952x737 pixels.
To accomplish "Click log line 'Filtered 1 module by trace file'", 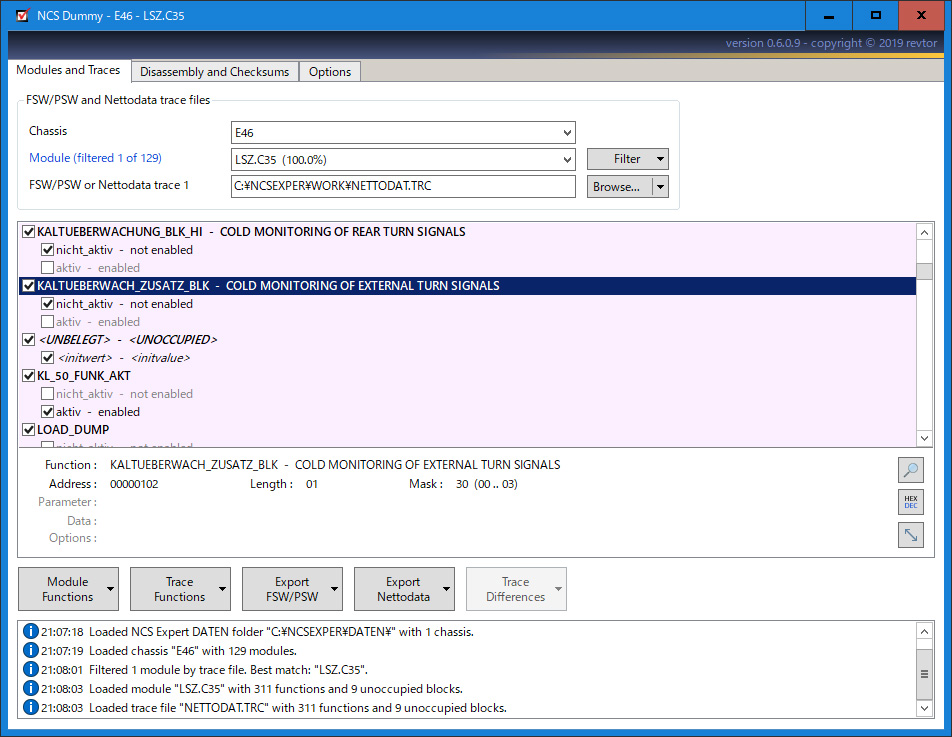I will coord(228,670).
